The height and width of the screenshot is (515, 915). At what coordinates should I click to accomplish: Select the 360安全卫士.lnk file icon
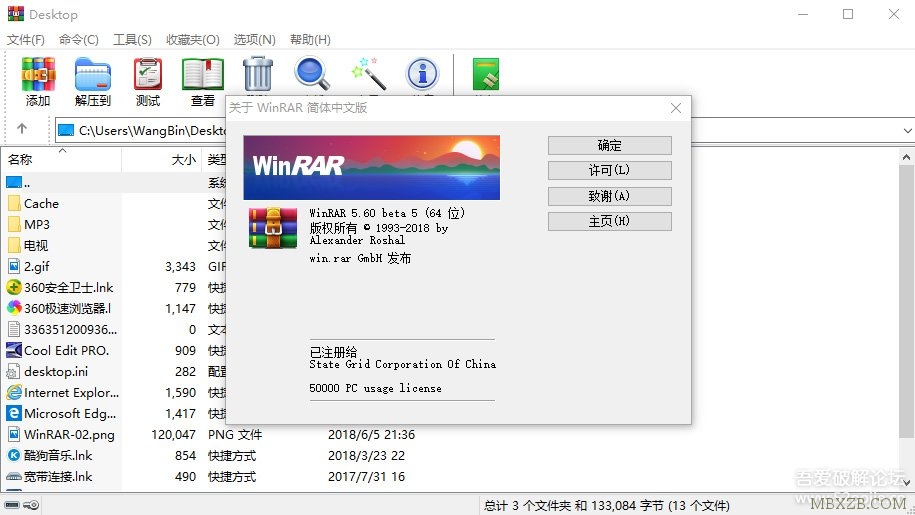14,287
